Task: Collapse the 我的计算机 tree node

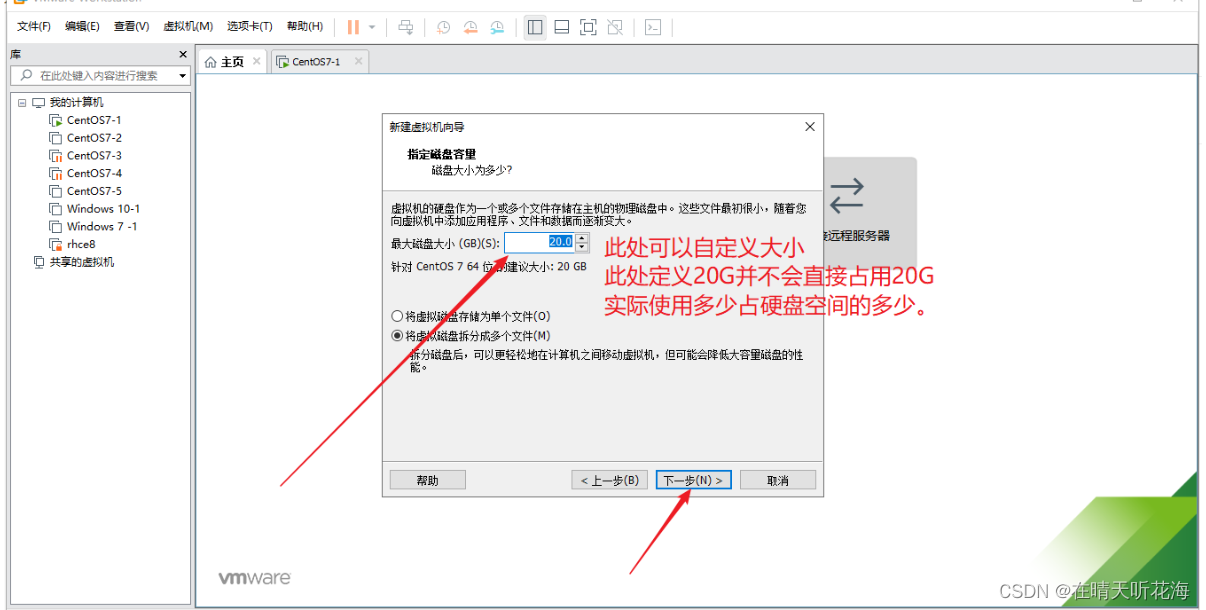Action: 22,103
